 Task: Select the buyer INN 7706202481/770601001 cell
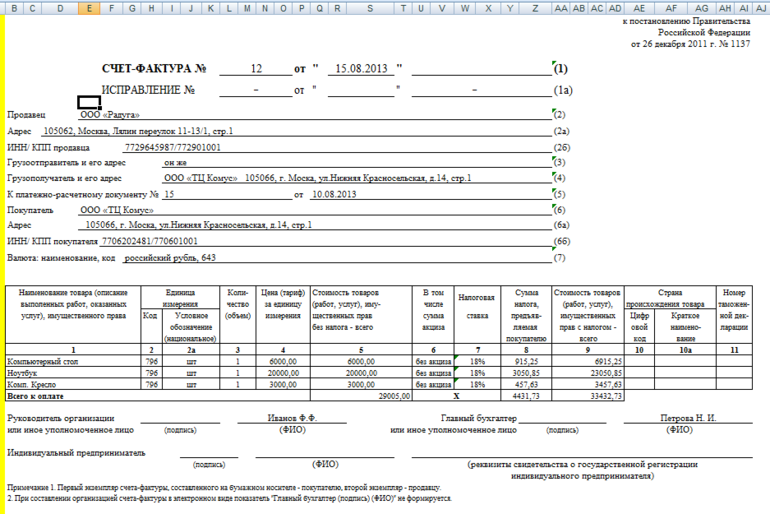(148, 241)
